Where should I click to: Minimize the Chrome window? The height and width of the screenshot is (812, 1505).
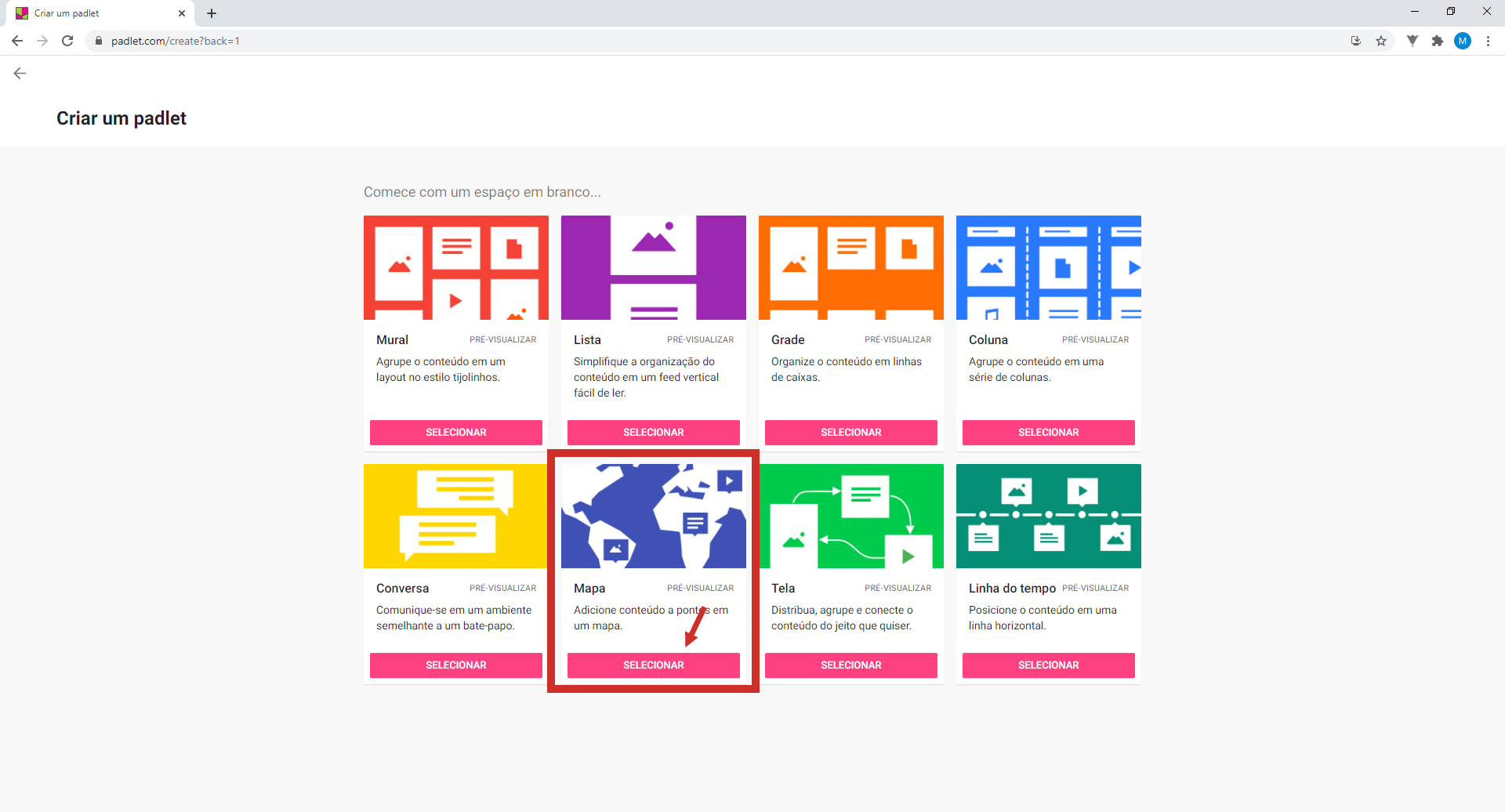coord(1415,11)
